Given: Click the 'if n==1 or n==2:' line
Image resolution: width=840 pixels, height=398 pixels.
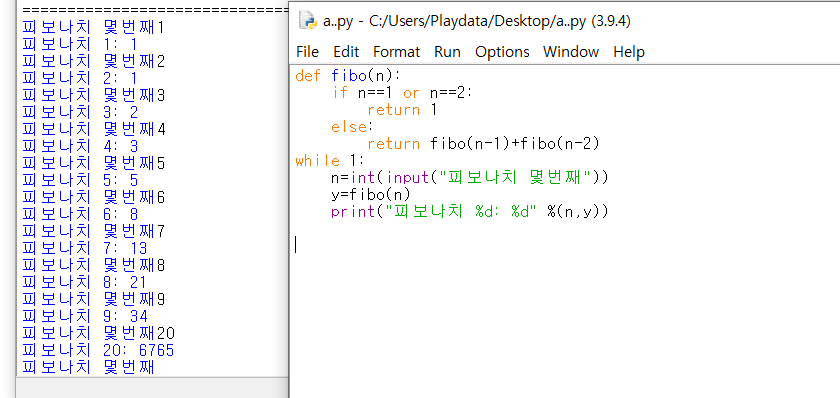Looking at the screenshot, I should point(402,93).
